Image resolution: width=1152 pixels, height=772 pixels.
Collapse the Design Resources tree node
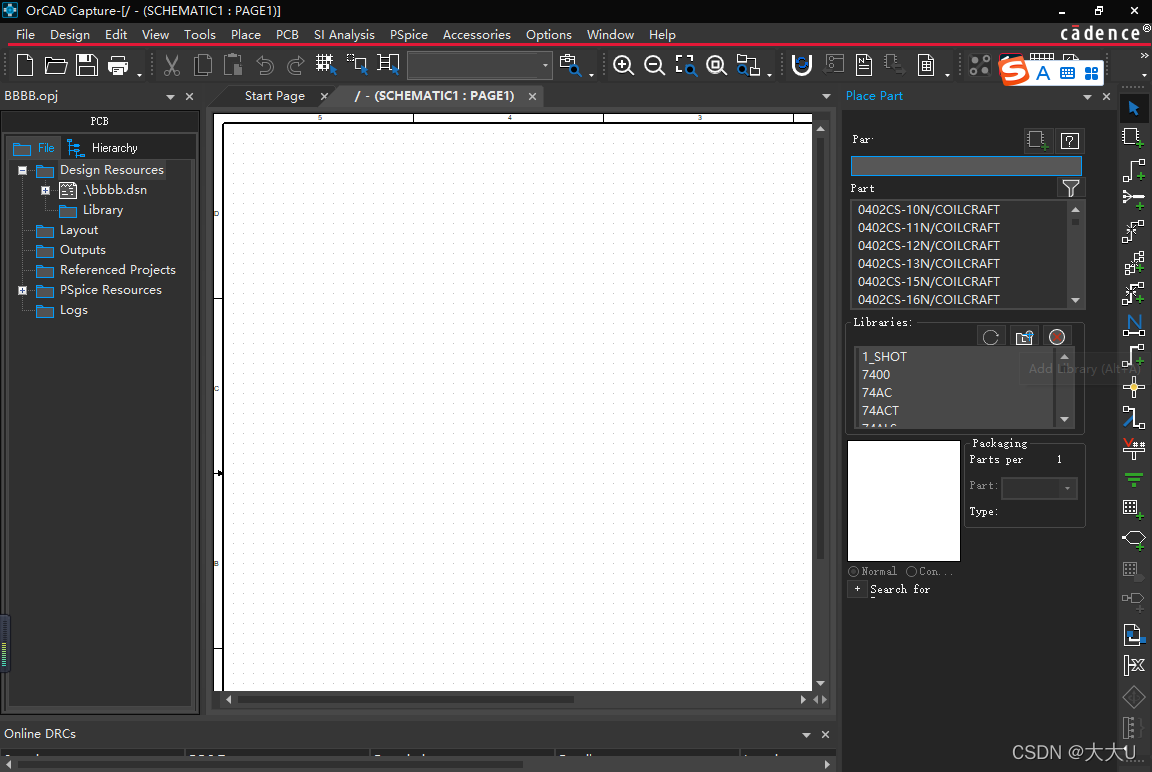tap(23, 170)
